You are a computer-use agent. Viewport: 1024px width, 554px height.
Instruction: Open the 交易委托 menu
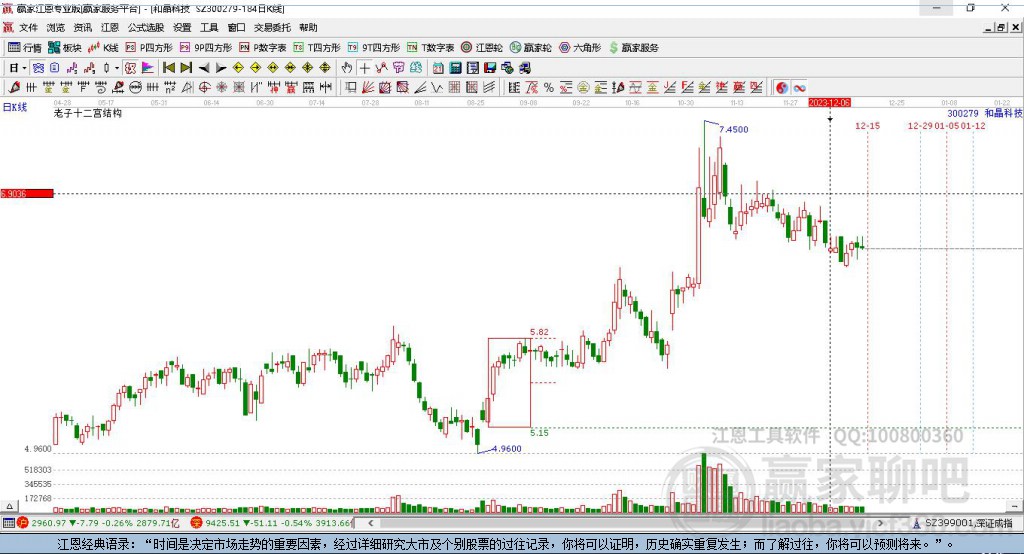(x=272, y=27)
